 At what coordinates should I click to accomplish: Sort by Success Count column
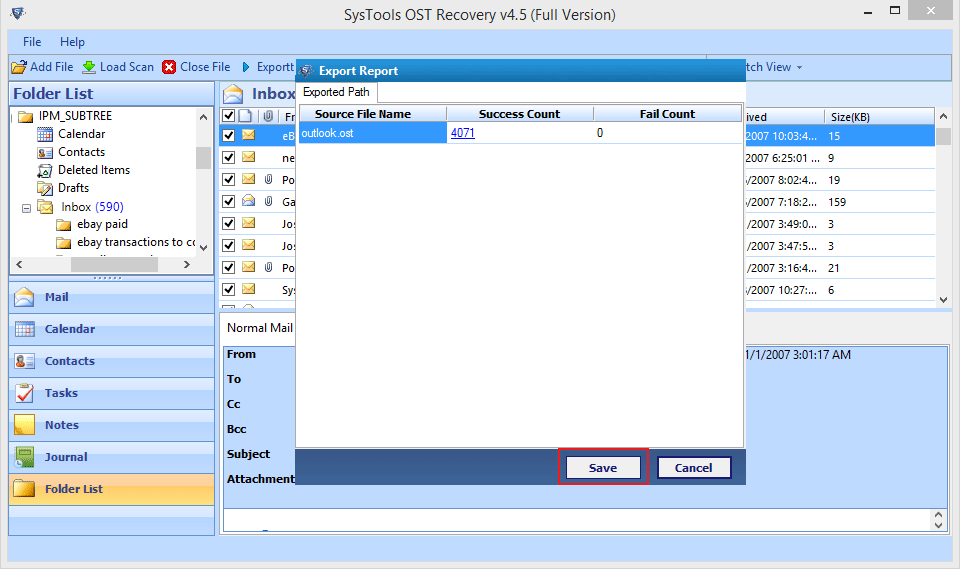pos(520,114)
